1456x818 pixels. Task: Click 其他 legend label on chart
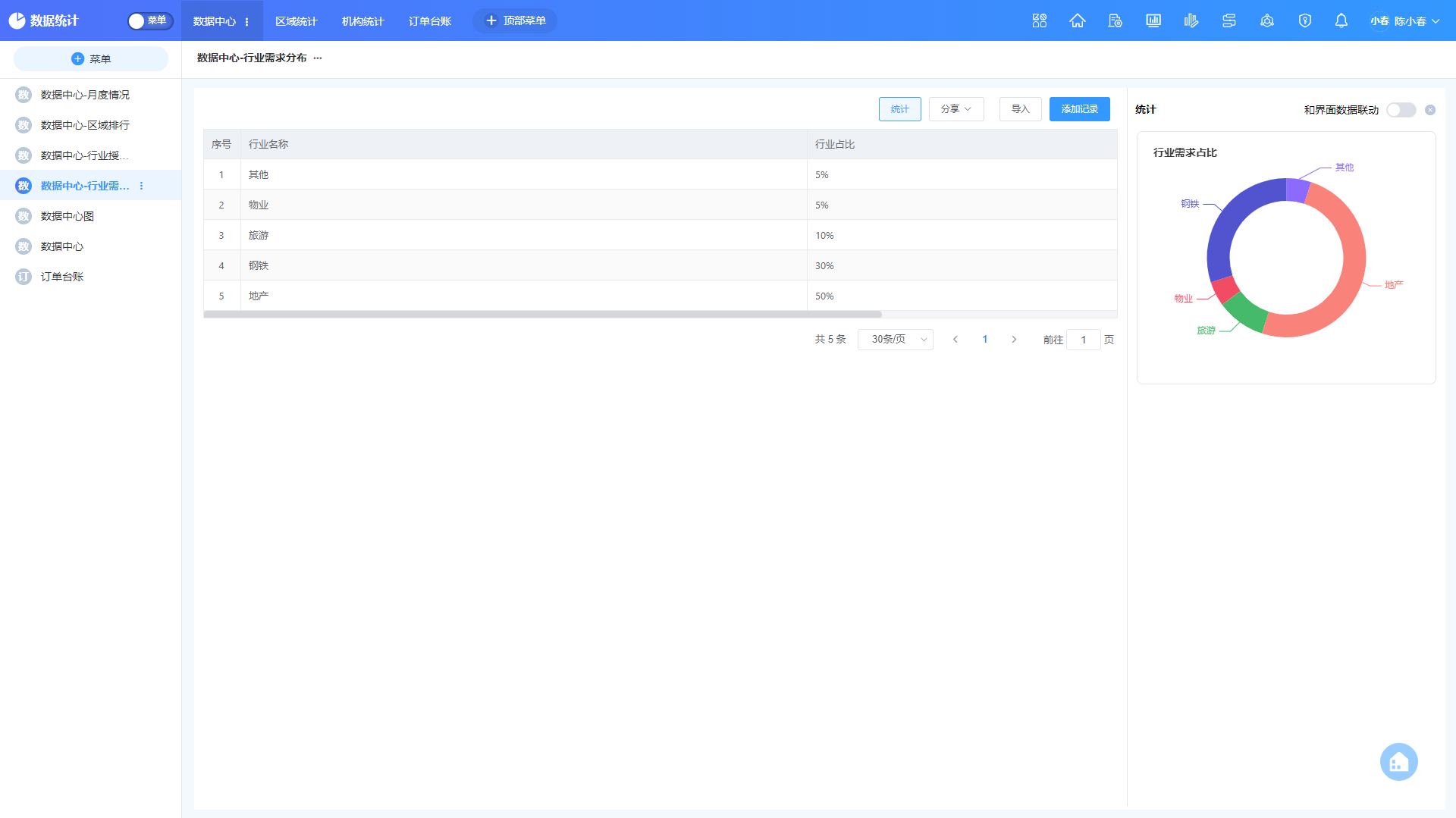pyautogui.click(x=1344, y=168)
